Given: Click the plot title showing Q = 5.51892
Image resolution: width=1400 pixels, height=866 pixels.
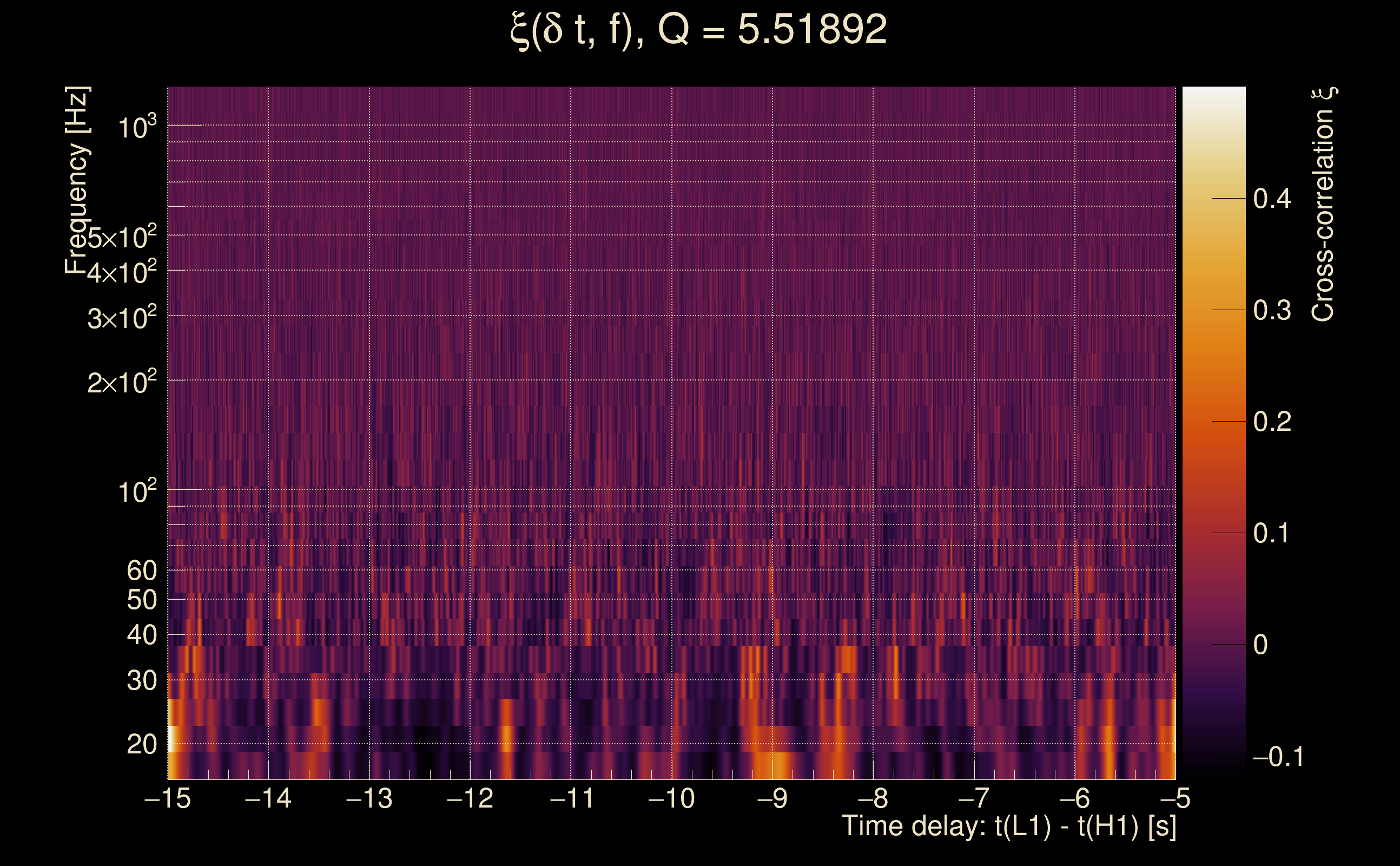Looking at the screenshot, I should (698, 30).
